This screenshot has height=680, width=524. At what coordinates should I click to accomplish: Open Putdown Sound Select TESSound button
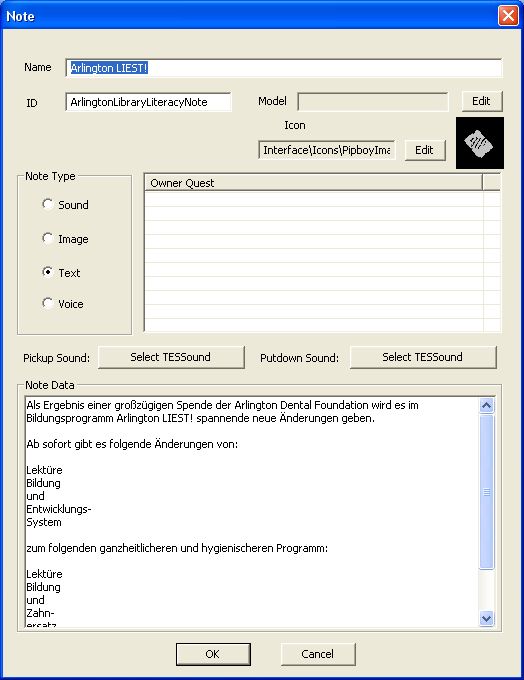tap(423, 357)
